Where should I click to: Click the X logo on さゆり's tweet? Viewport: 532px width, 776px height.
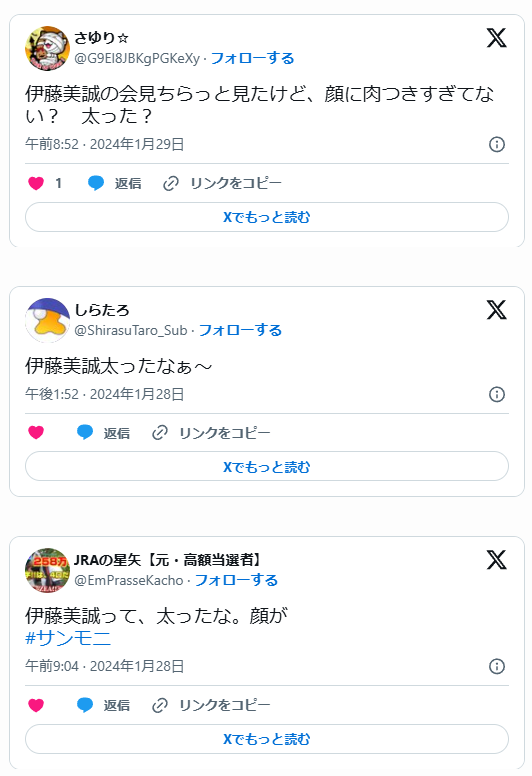(x=496, y=38)
